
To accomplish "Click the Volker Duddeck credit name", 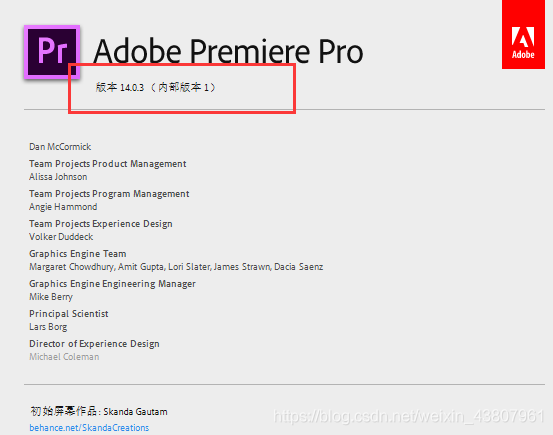I will click(x=61, y=237).
